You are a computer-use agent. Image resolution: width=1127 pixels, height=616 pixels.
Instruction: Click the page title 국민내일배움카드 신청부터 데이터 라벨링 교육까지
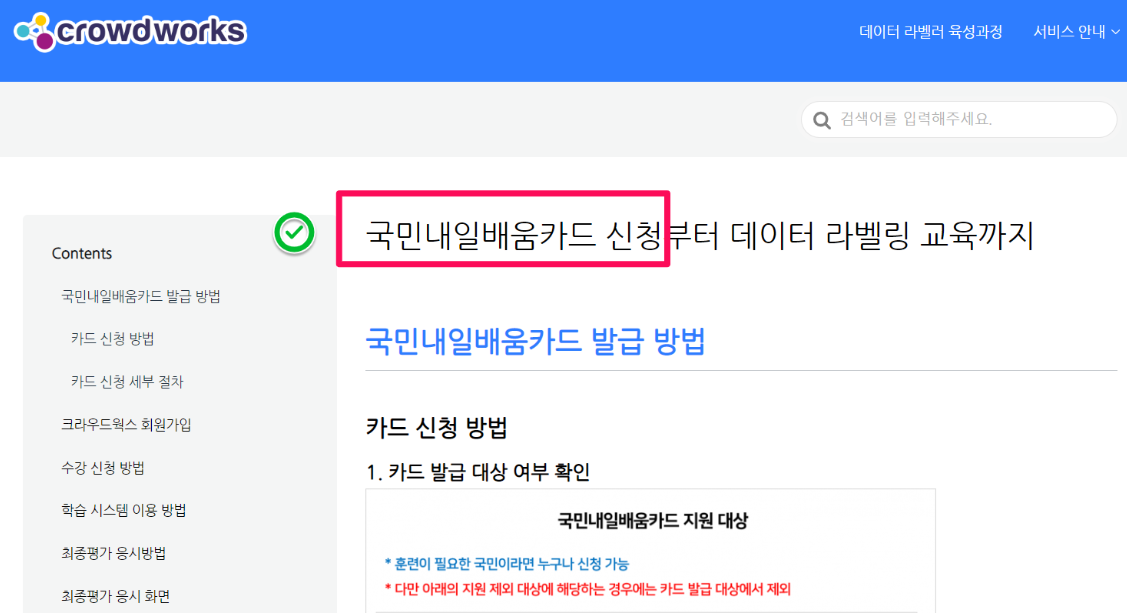(x=700, y=235)
